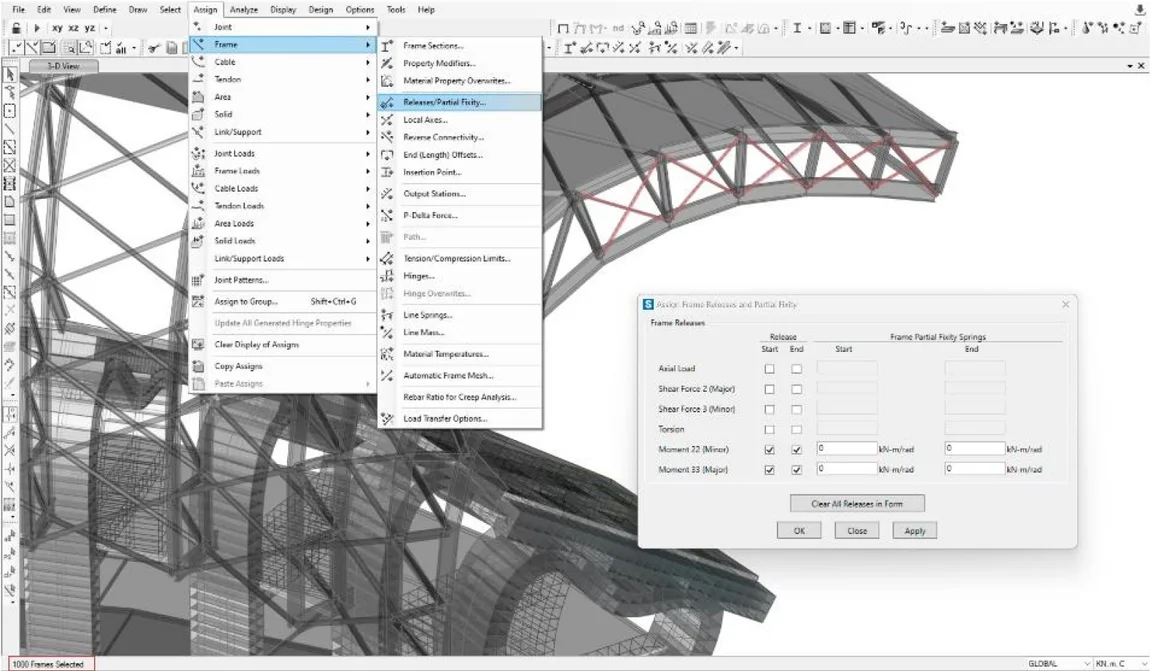Uncheck Moment 33 (Major) Start release
The width and height of the screenshot is (1150, 671).
(x=769, y=470)
